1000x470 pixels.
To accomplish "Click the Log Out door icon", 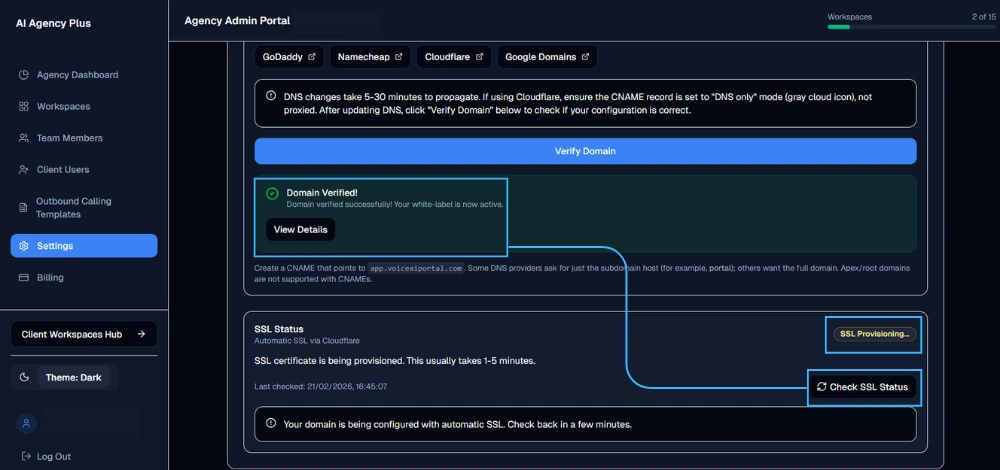I will pos(26,457).
